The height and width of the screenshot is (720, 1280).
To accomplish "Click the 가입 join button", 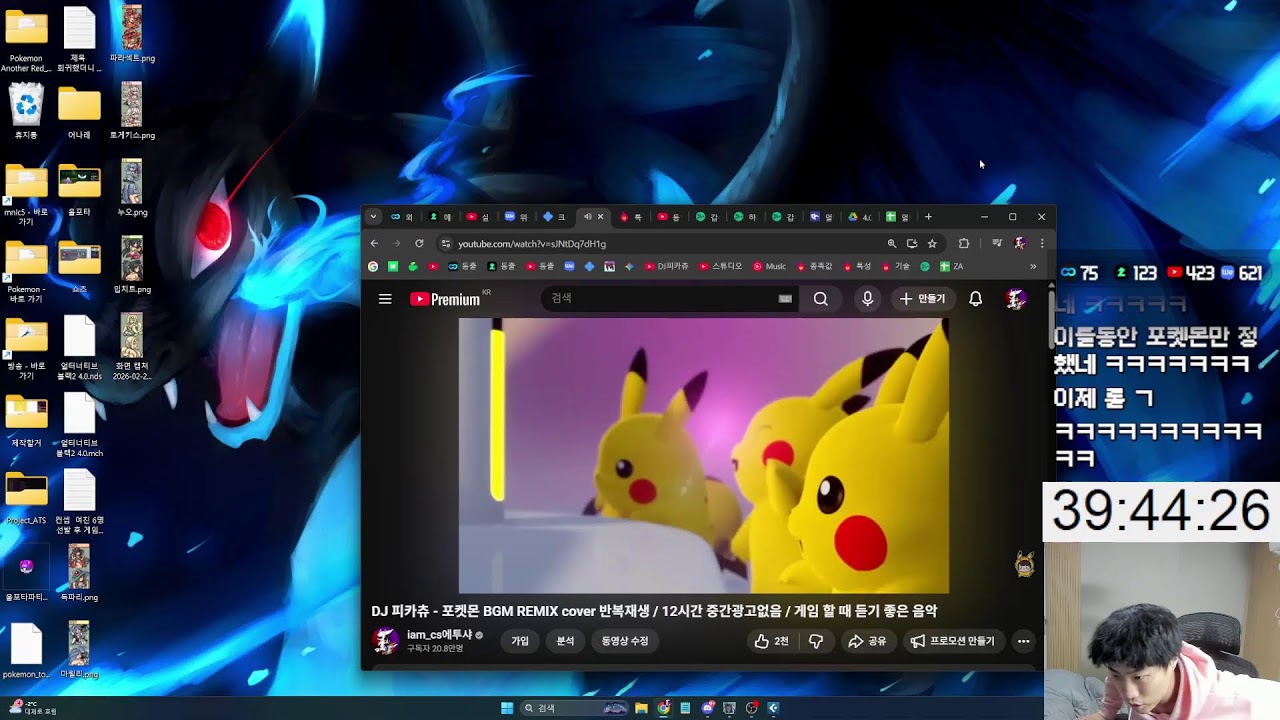I will point(520,641).
